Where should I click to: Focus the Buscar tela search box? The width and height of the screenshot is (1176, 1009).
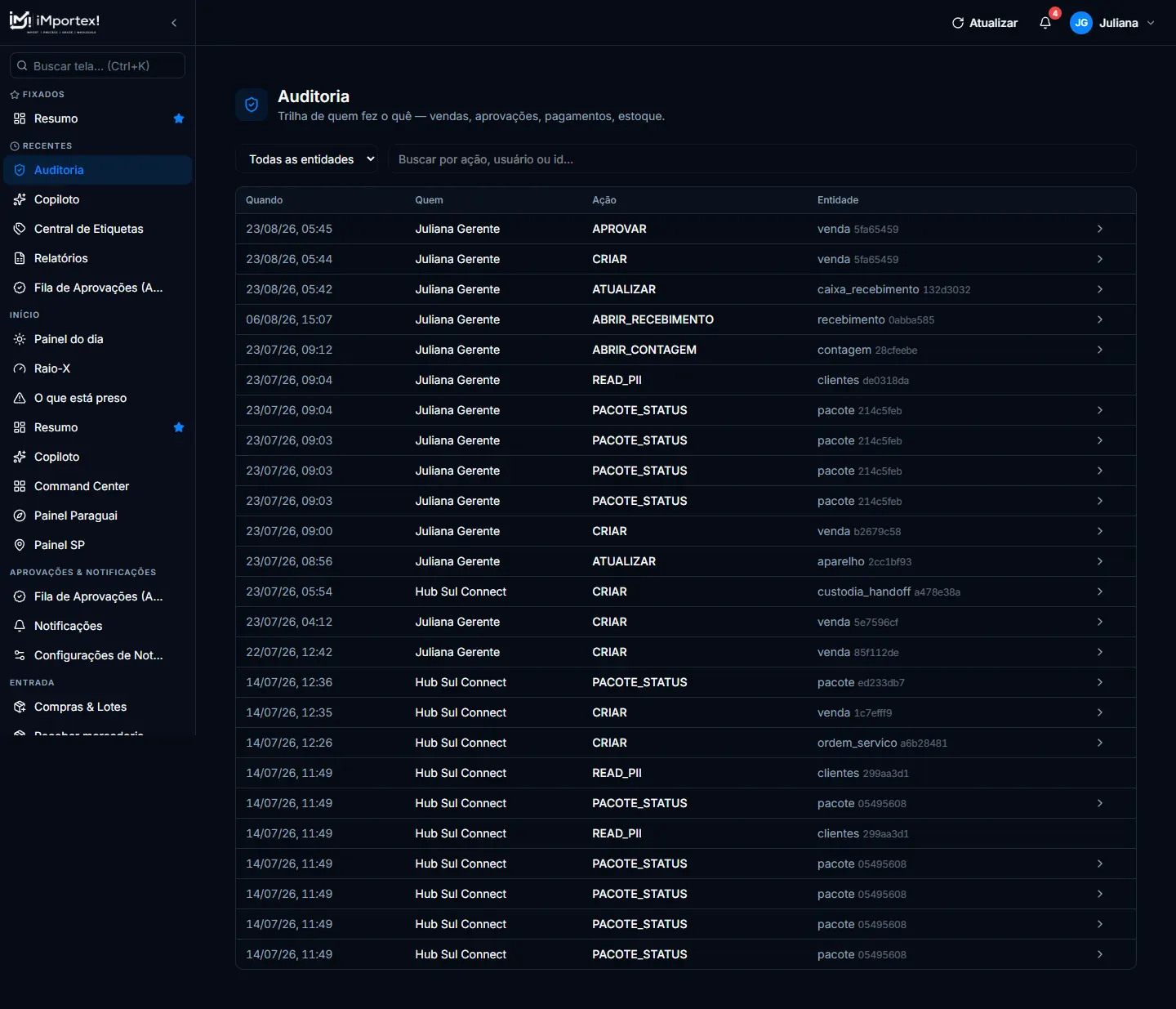pyautogui.click(x=98, y=66)
